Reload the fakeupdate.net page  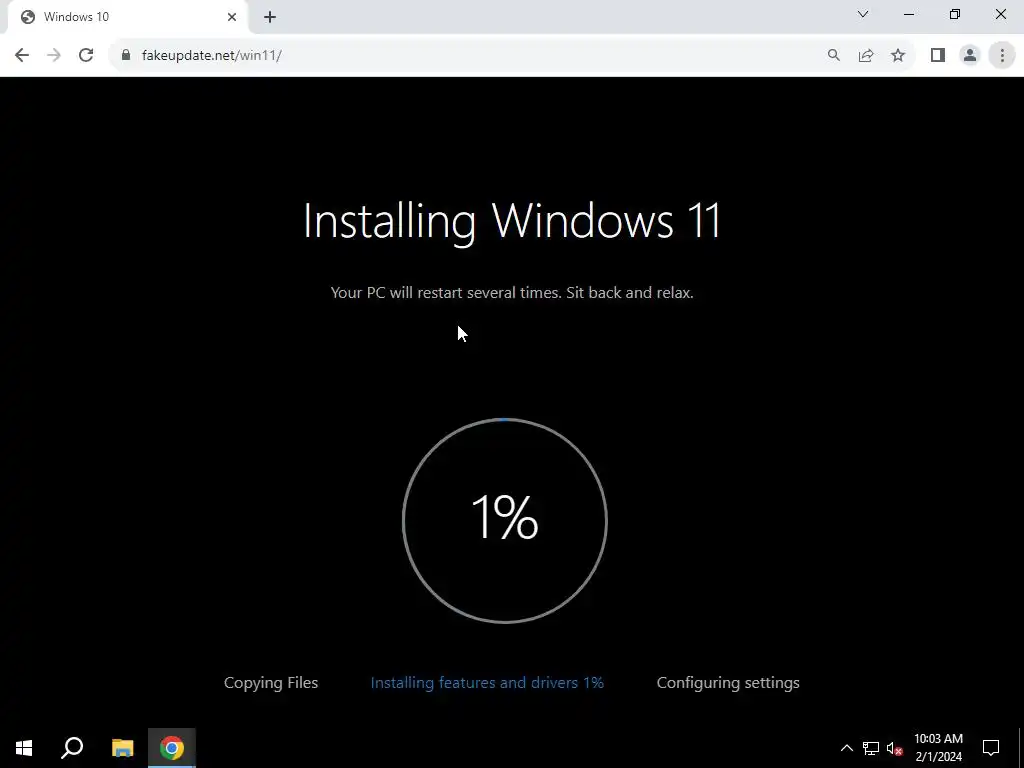[x=86, y=56]
